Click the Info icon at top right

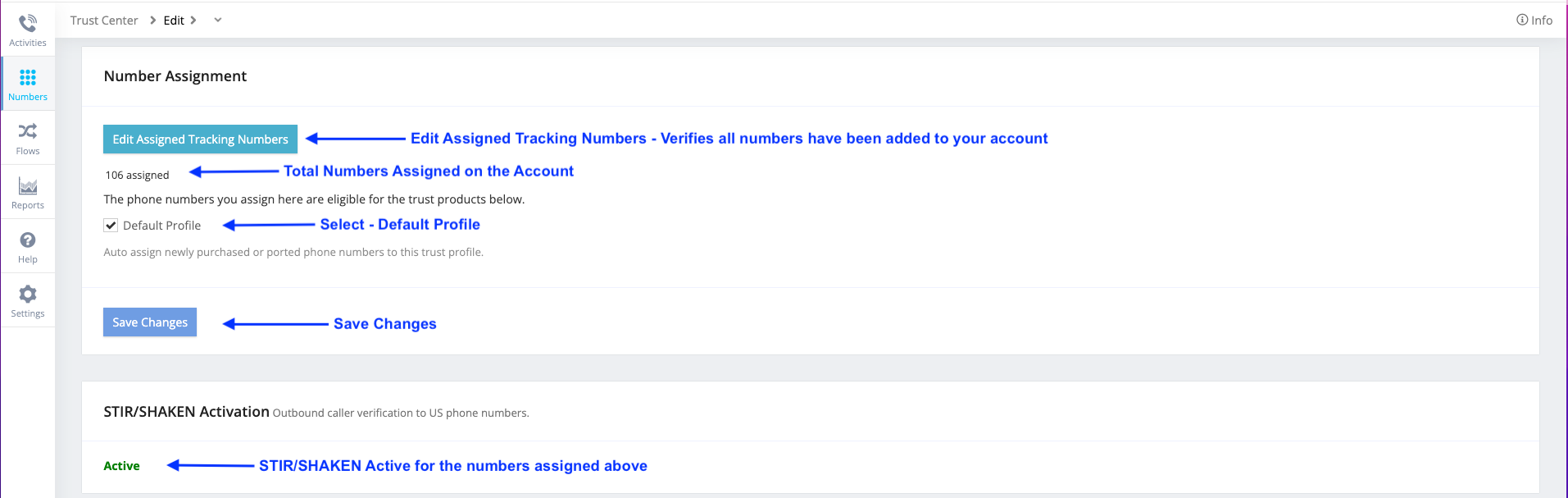1522,20
